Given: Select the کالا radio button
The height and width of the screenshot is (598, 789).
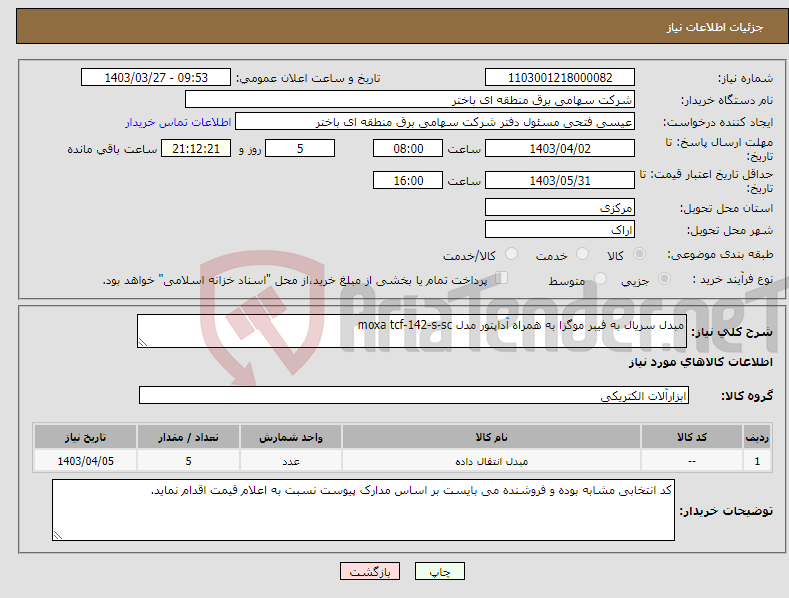Looking at the screenshot, I should pos(639,254).
